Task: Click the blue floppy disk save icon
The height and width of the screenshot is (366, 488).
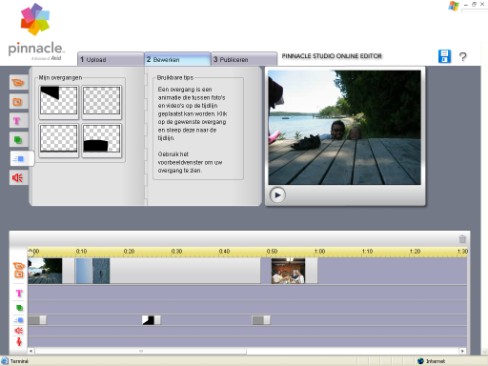Action: click(444, 56)
